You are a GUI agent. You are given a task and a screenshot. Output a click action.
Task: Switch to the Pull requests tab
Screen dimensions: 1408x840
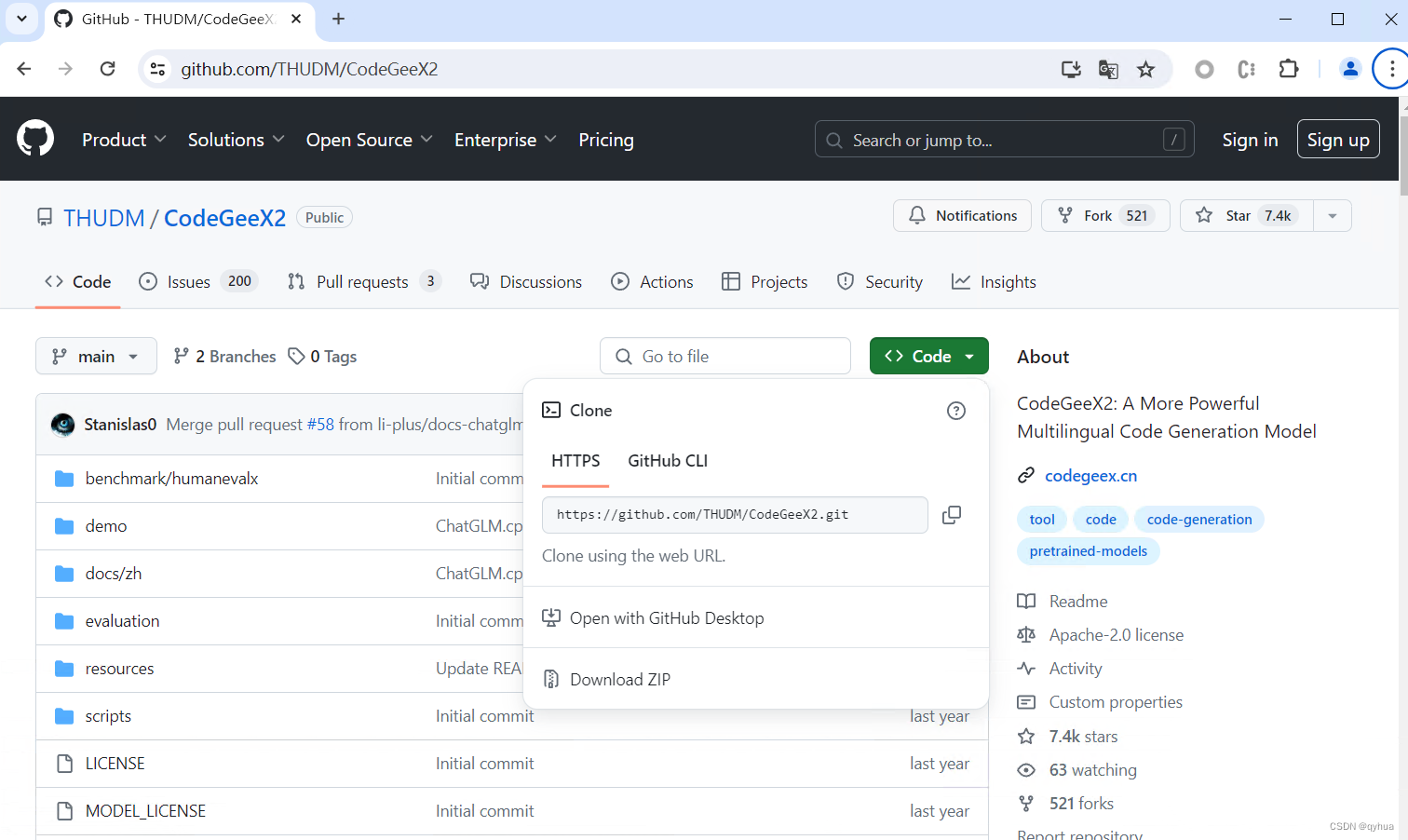pos(364,282)
